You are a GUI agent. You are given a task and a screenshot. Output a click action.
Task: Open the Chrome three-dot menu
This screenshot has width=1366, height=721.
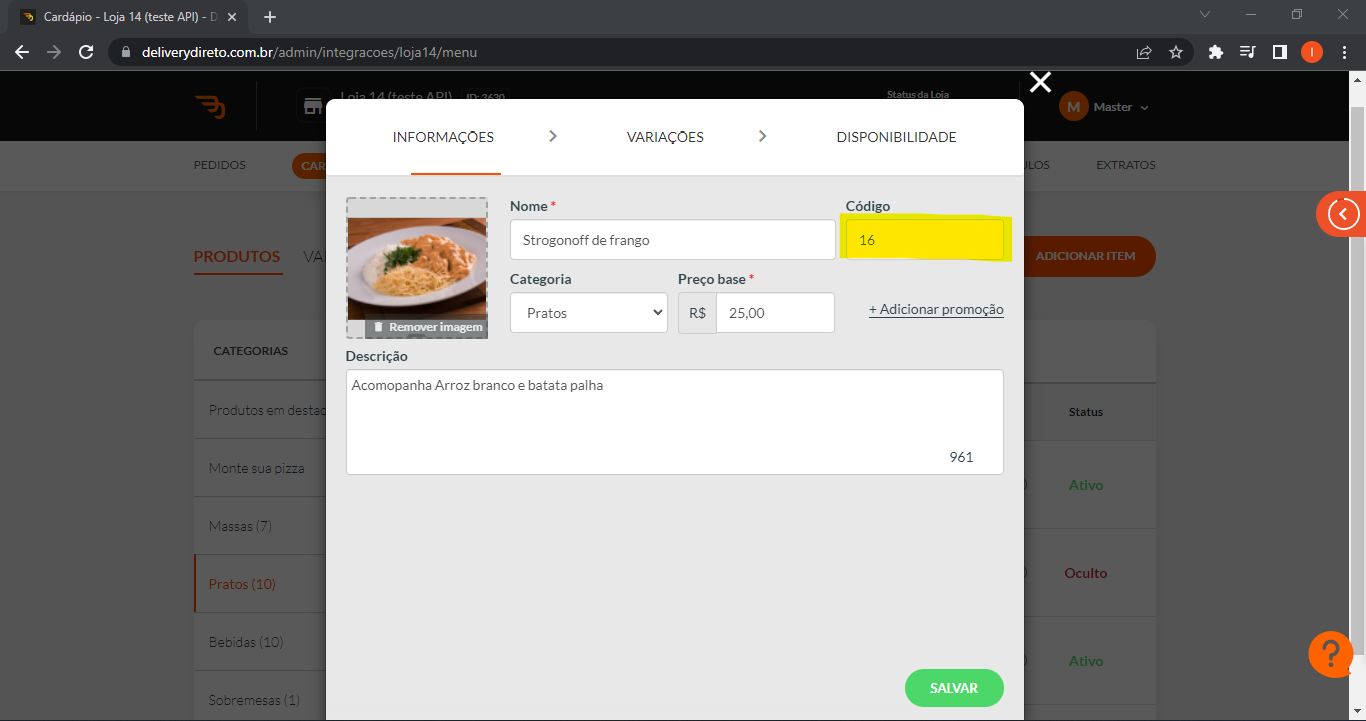(1344, 52)
